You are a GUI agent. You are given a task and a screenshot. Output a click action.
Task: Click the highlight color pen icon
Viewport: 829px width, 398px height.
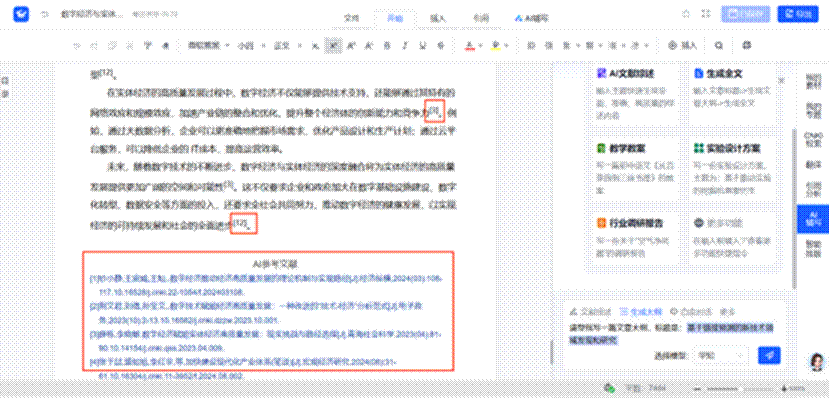[x=495, y=46]
